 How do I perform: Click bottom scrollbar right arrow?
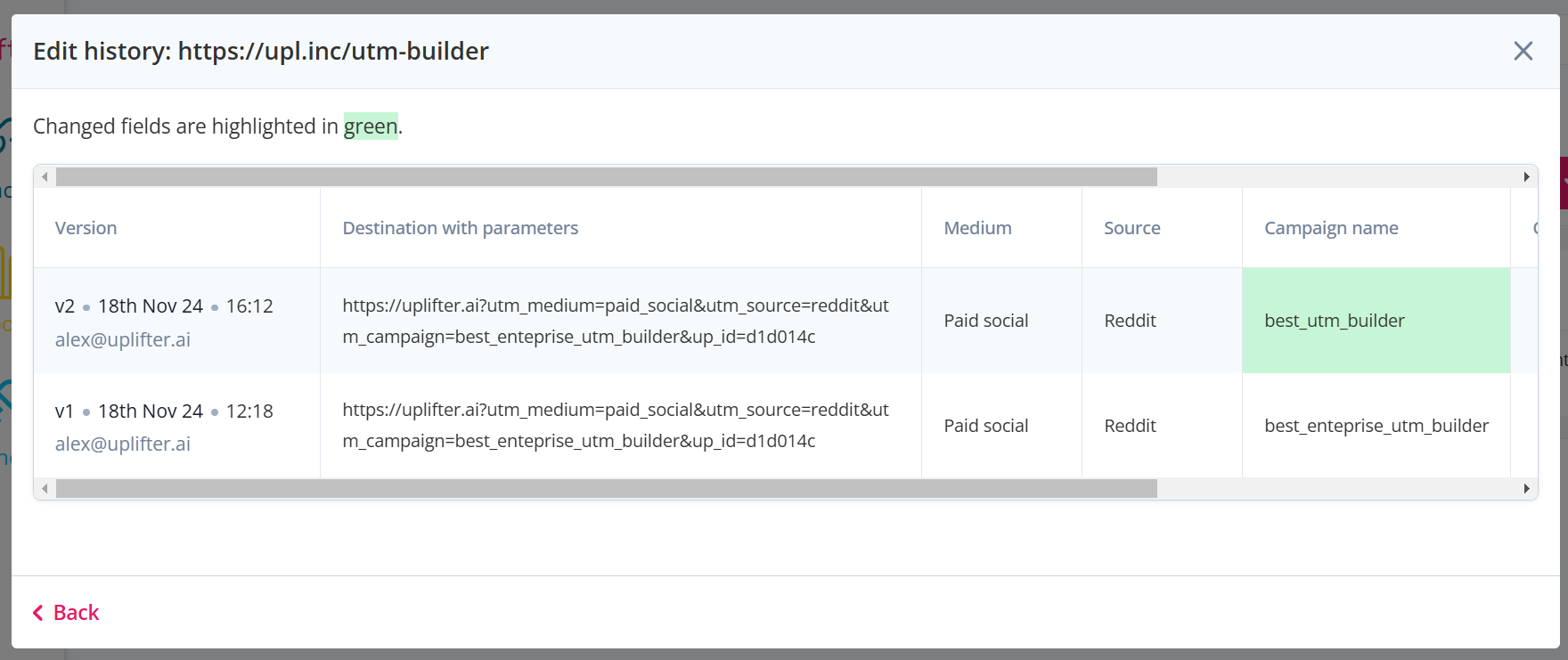pyautogui.click(x=1527, y=489)
